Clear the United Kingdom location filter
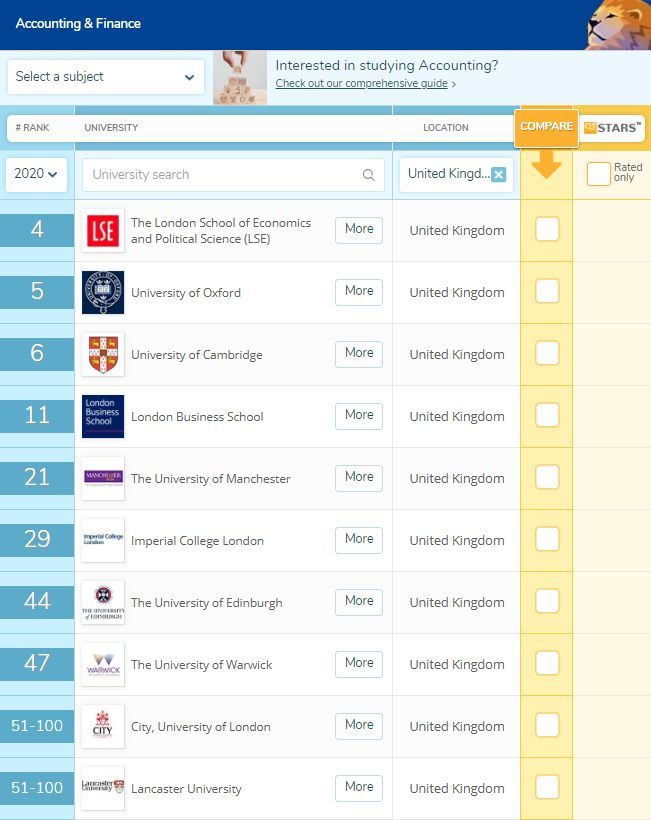 coord(499,174)
